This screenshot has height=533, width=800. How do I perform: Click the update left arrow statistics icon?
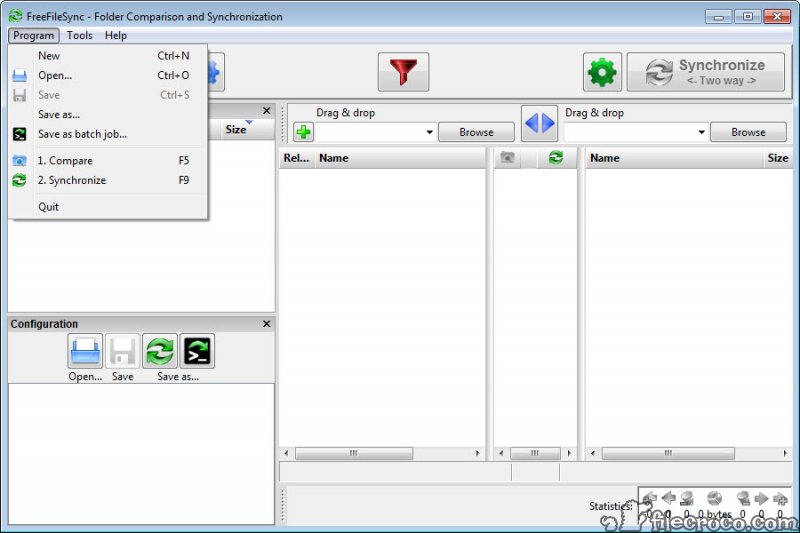pyautogui.click(x=668, y=498)
